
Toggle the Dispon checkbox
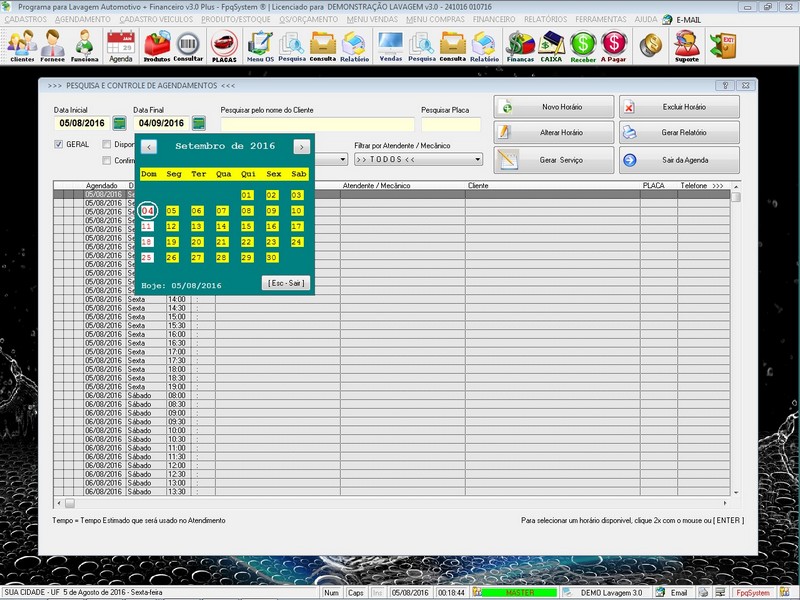tap(106, 144)
